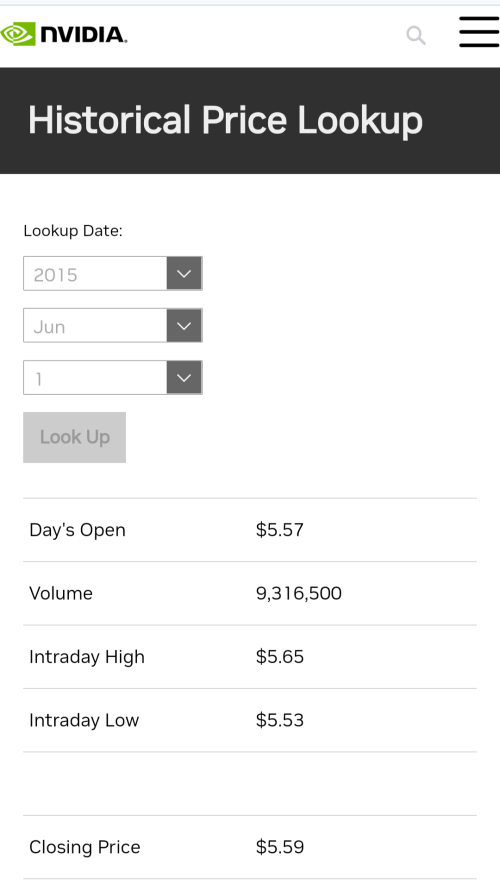Viewport: 500px width, 884px height.
Task: Expand the month dropdown arrow
Action: 184,325
